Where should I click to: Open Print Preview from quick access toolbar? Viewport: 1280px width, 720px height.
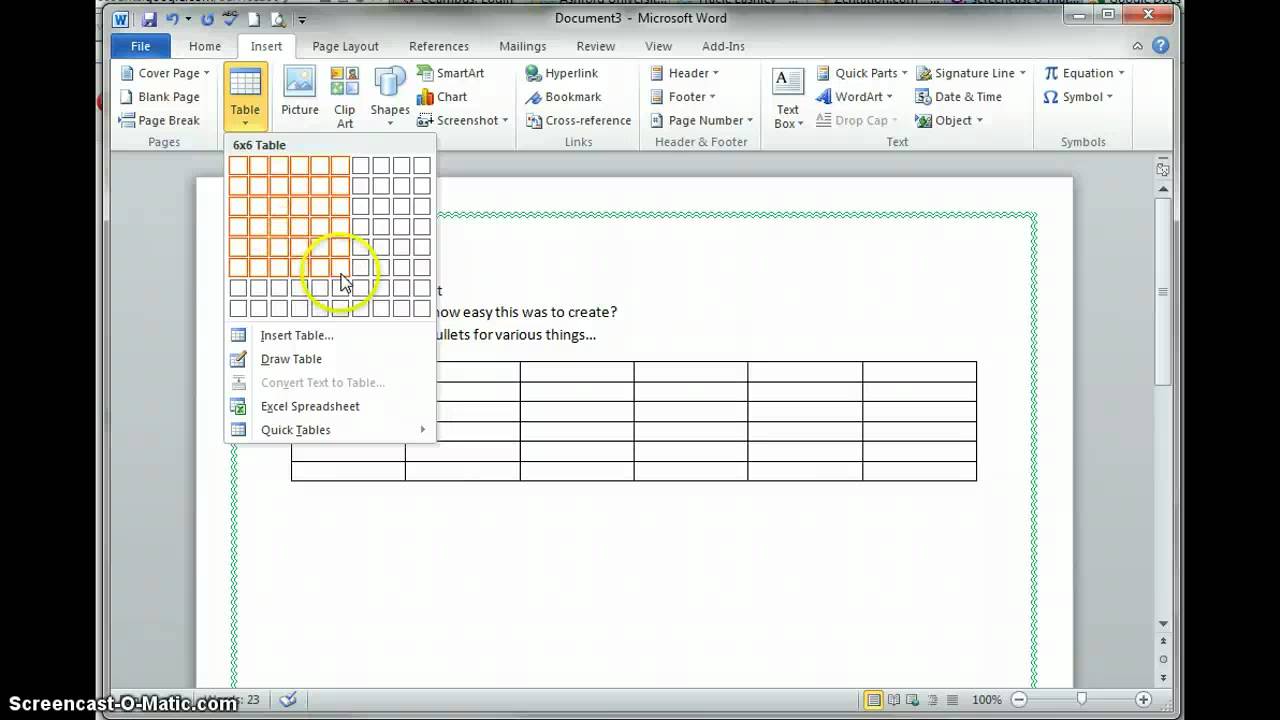277,19
